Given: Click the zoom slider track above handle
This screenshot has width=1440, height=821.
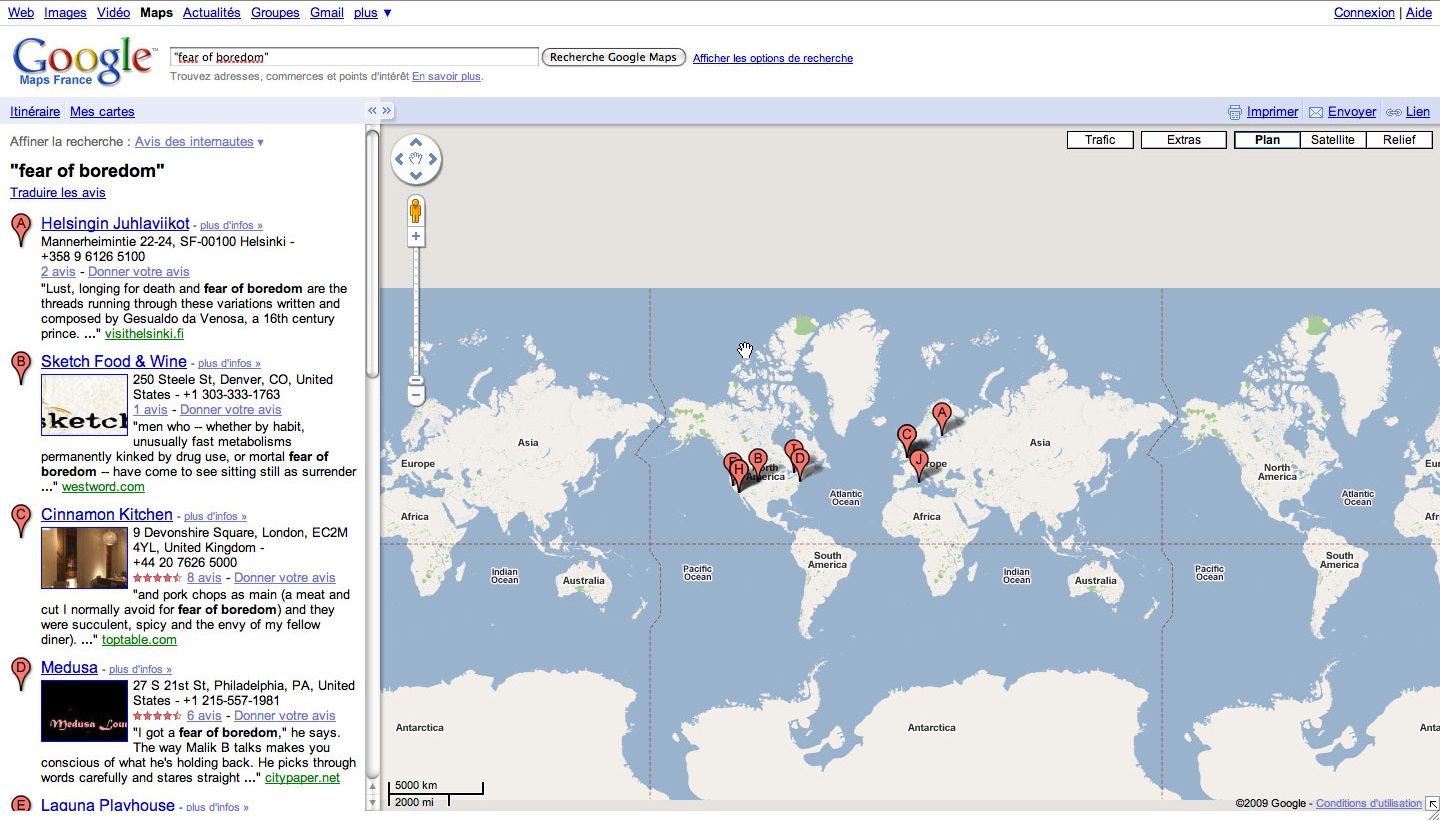Looking at the screenshot, I should click(416, 310).
